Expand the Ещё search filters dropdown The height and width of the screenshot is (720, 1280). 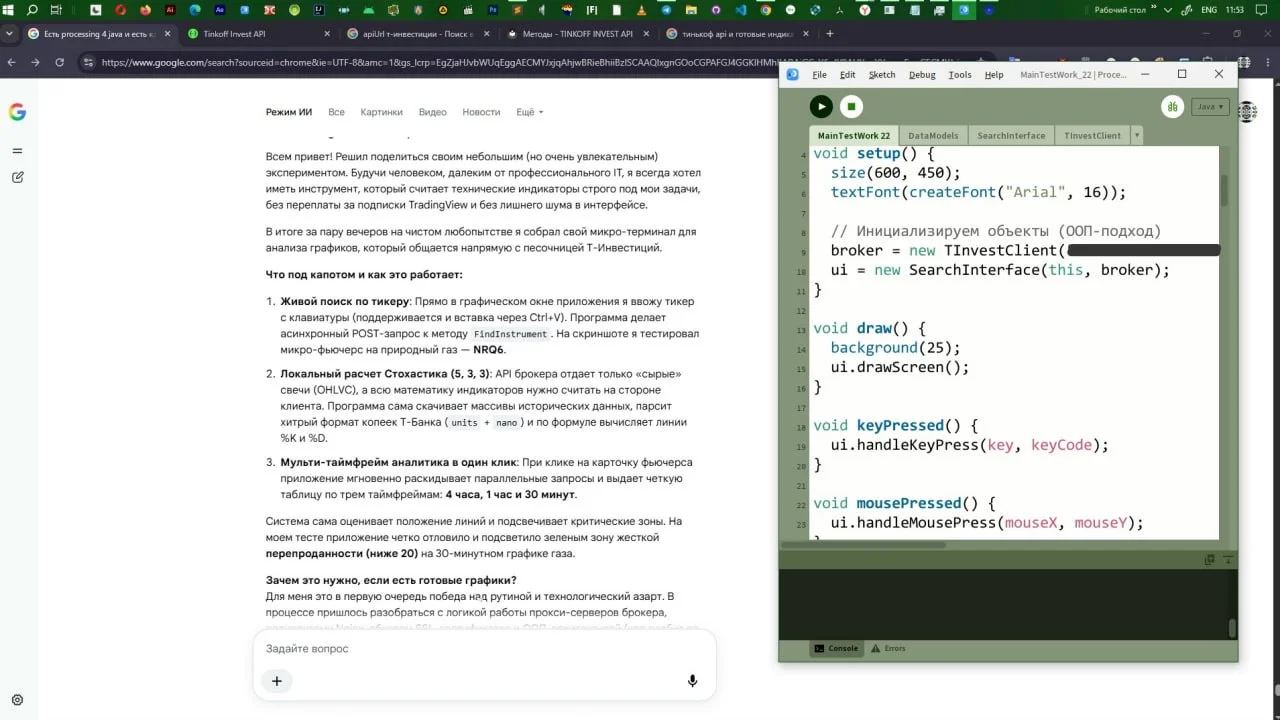tap(530, 112)
